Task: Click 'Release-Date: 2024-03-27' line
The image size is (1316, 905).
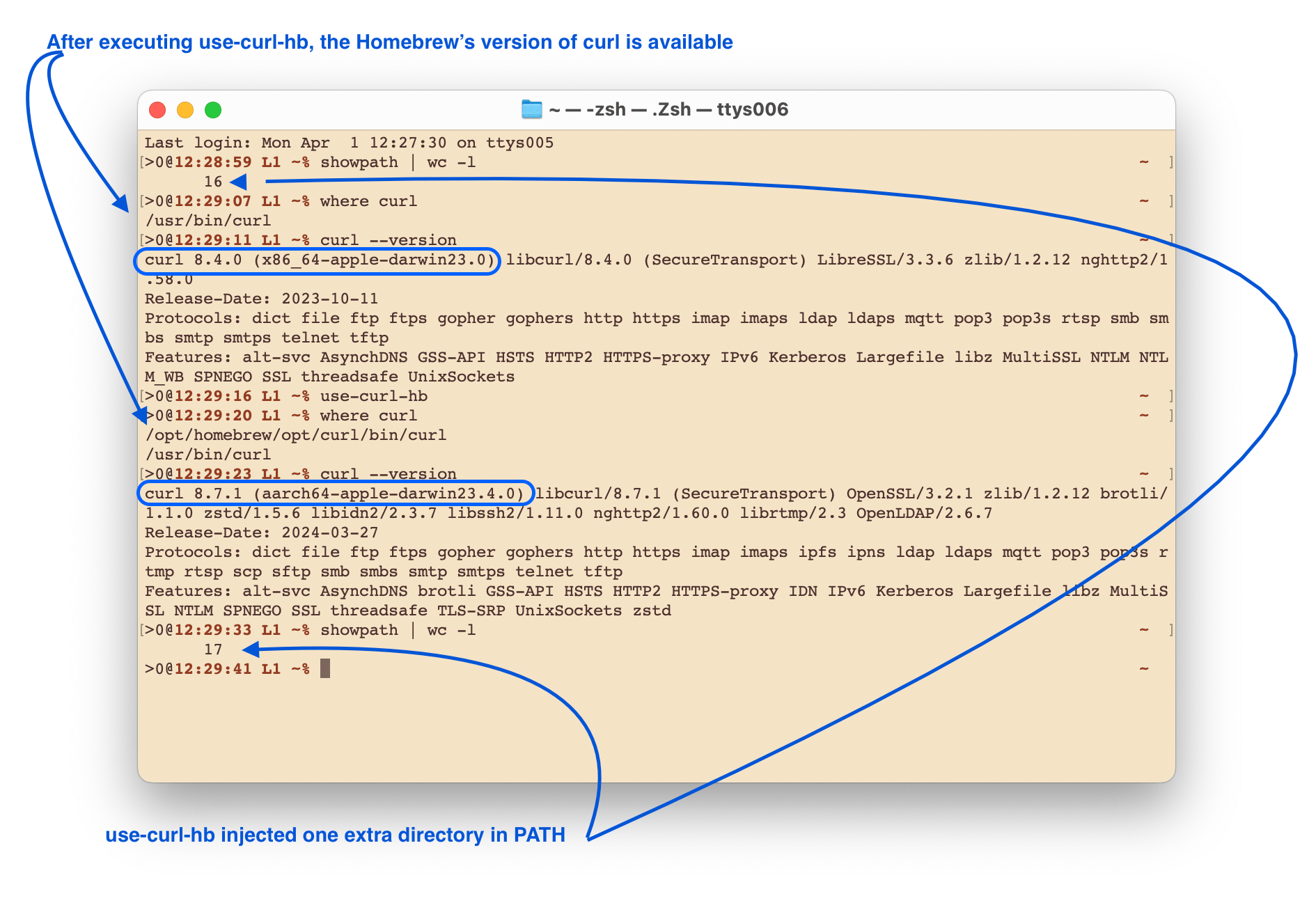Action: (262, 533)
